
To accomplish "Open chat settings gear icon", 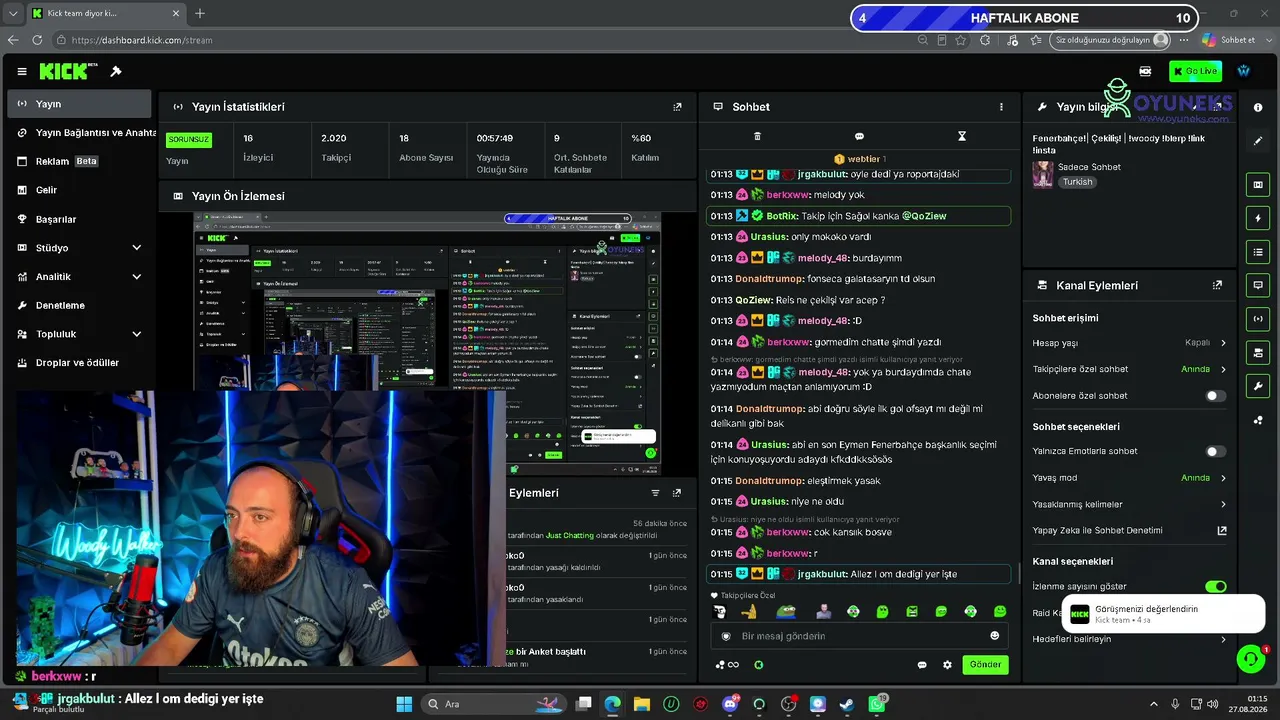I will tap(947, 665).
